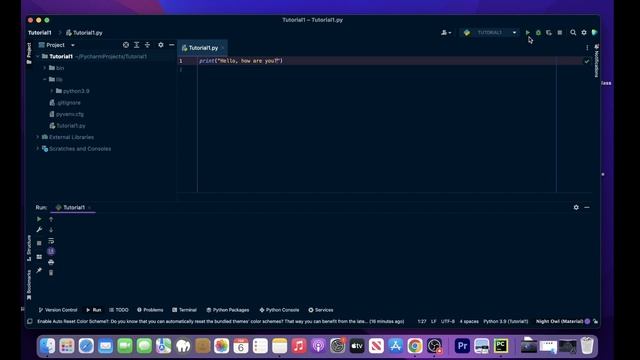The height and width of the screenshot is (360, 640).
Task: Open the TODO tool window
Action: click(x=119, y=310)
